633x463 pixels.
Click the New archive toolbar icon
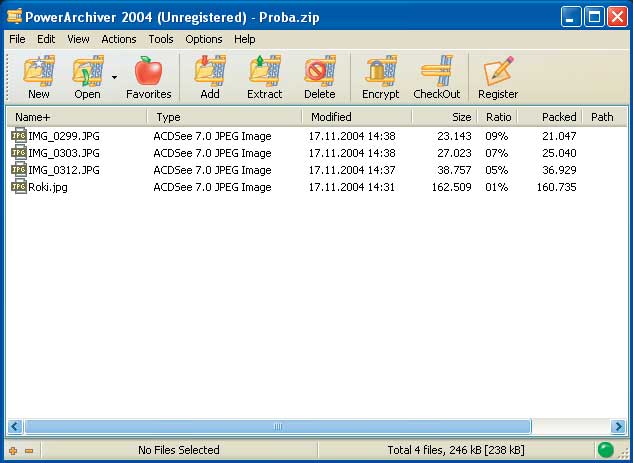tap(39, 71)
